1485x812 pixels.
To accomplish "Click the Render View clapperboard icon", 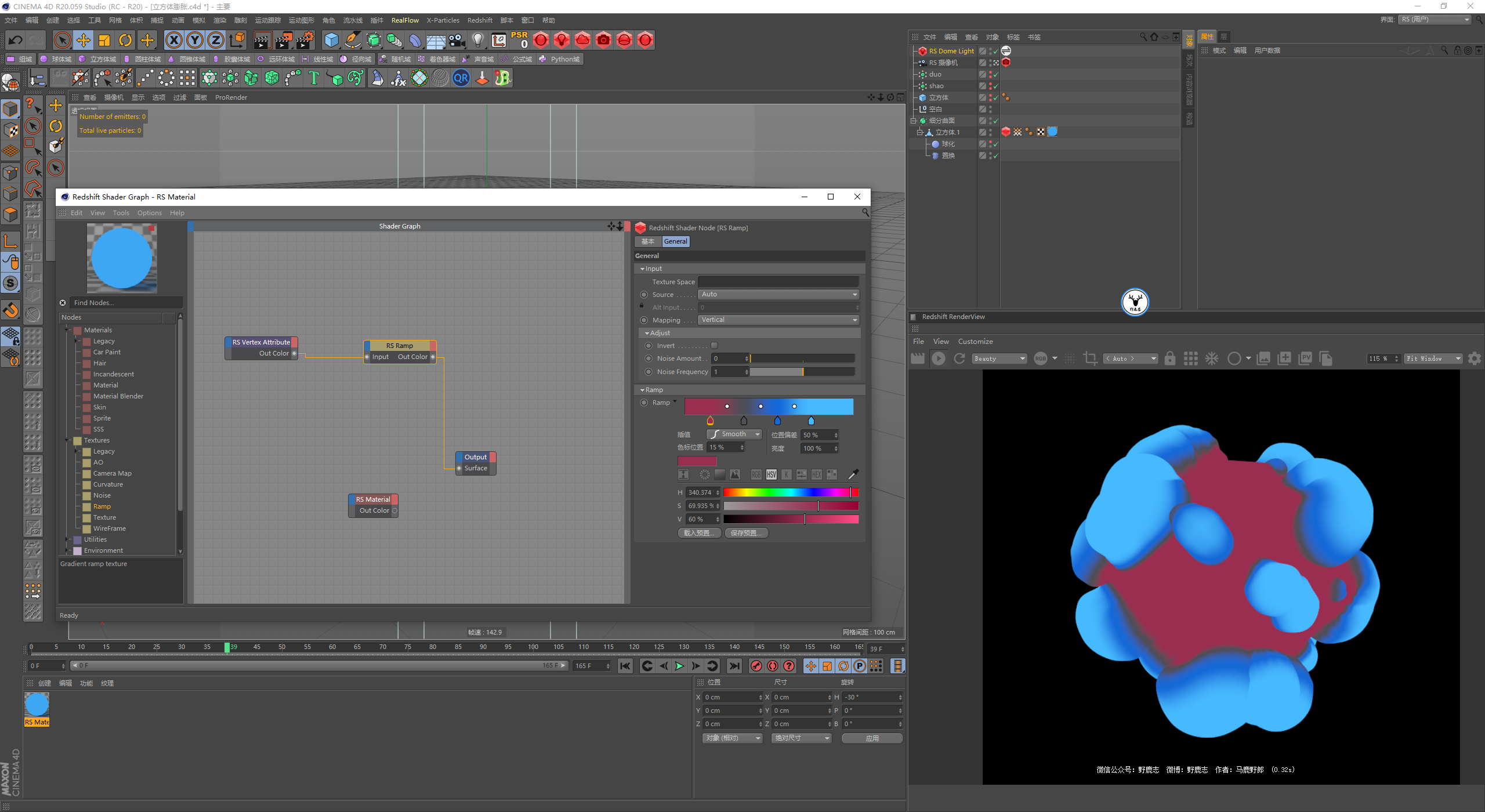I will [262, 40].
